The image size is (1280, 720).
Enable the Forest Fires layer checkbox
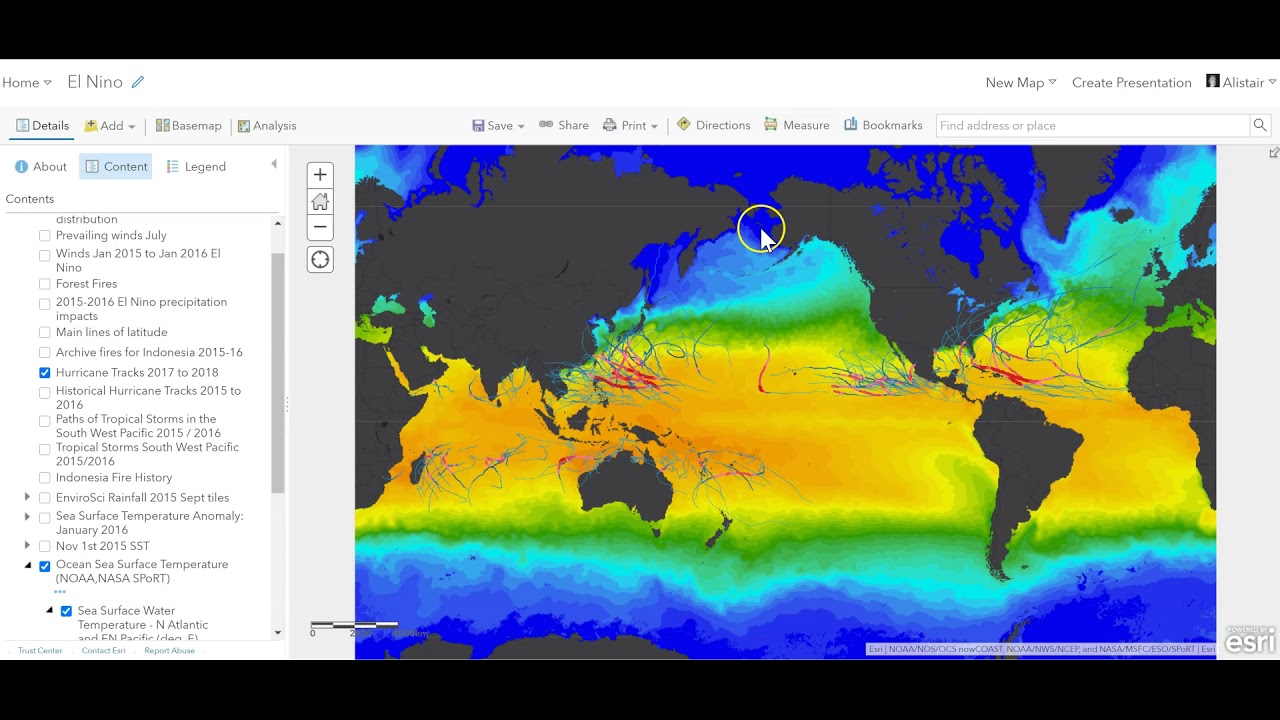[x=44, y=284]
